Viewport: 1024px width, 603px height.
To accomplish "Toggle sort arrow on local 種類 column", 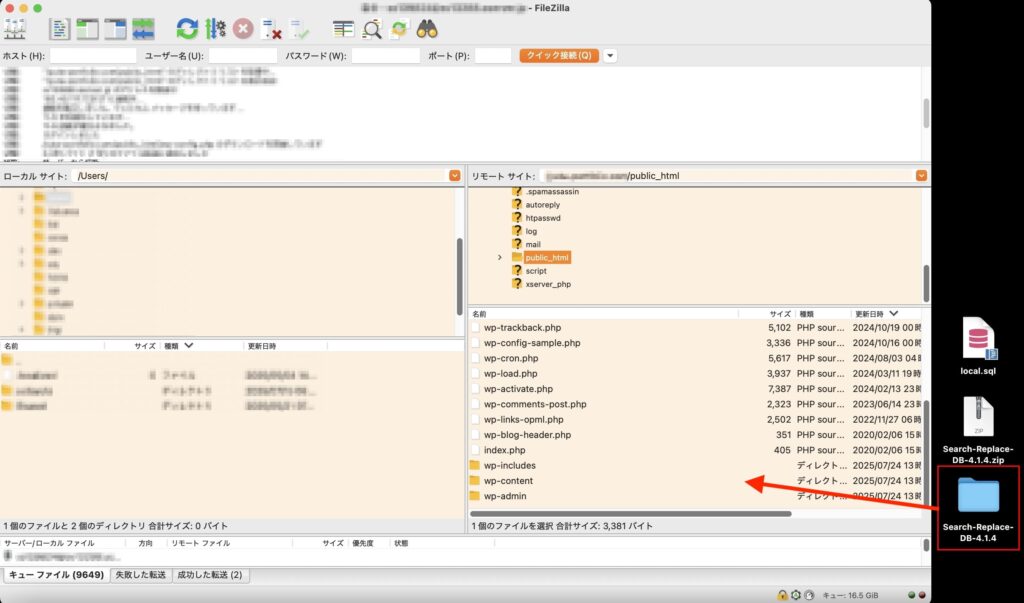I will pos(188,346).
